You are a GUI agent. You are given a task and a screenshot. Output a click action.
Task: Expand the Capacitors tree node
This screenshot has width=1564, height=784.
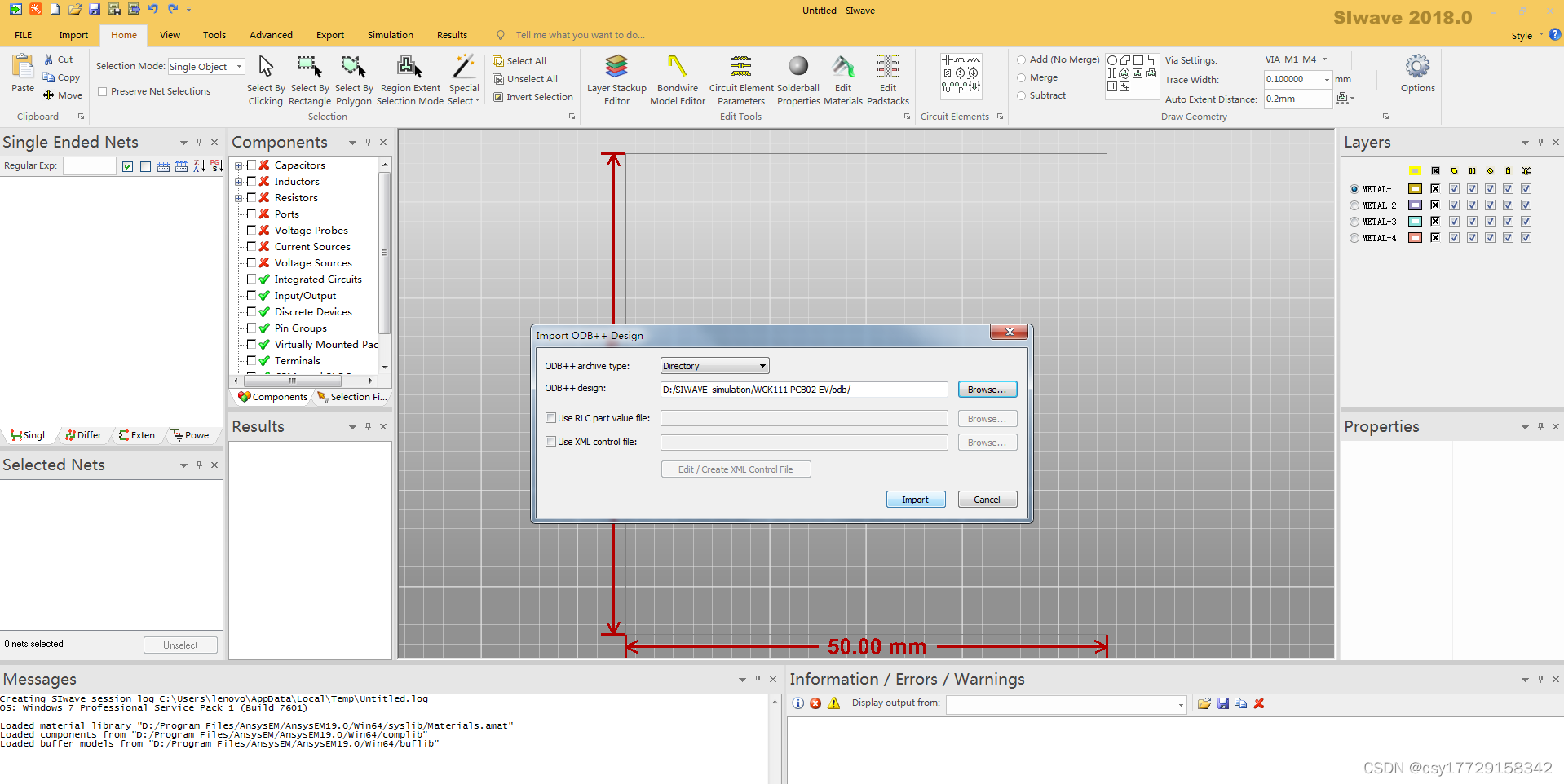[x=238, y=165]
